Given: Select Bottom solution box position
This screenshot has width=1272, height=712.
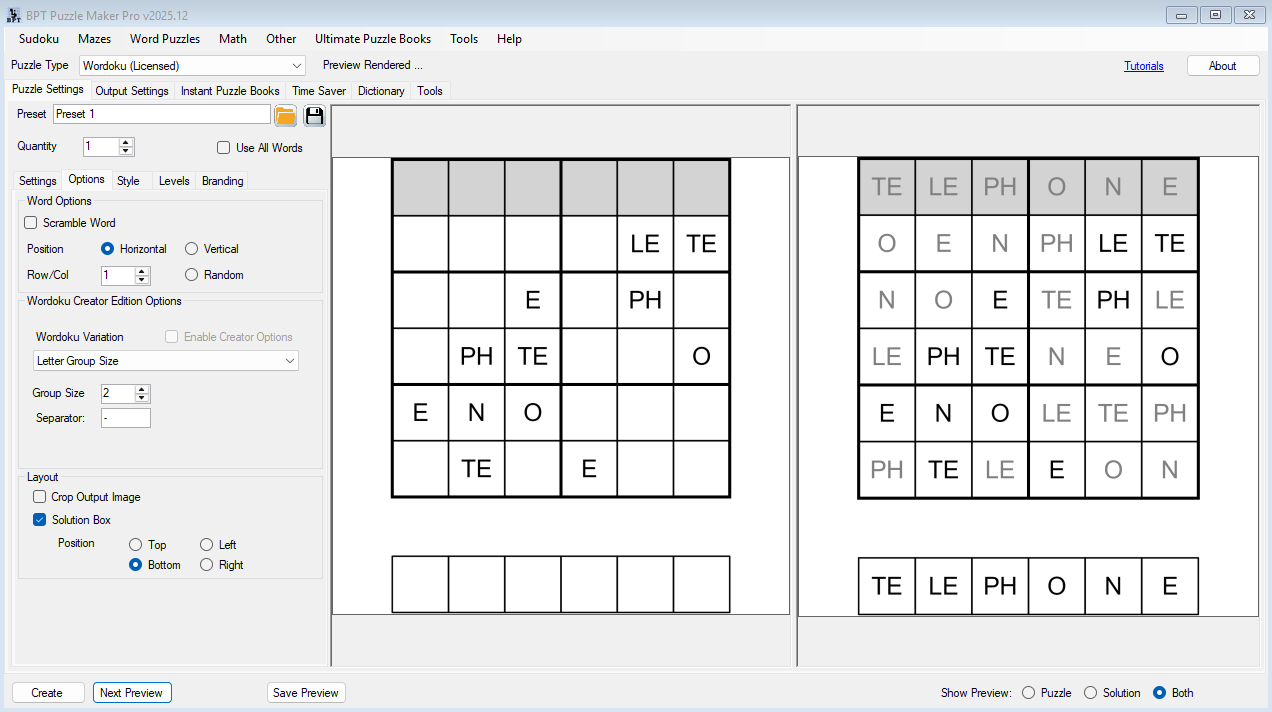Looking at the screenshot, I should [136, 565].
